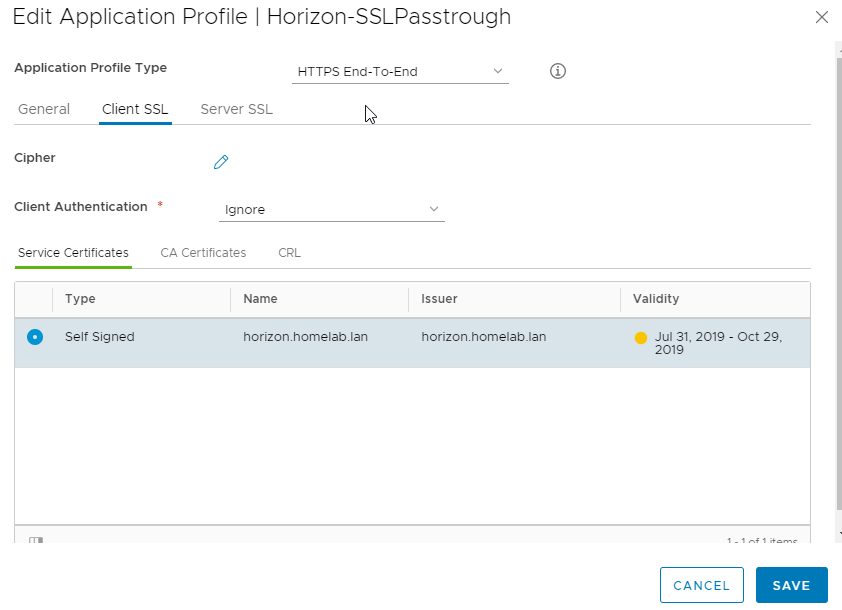This screenshot has height=610, width=842.
Task: Switch to the CA Certificates sub-tab
Action: (203, 253)
